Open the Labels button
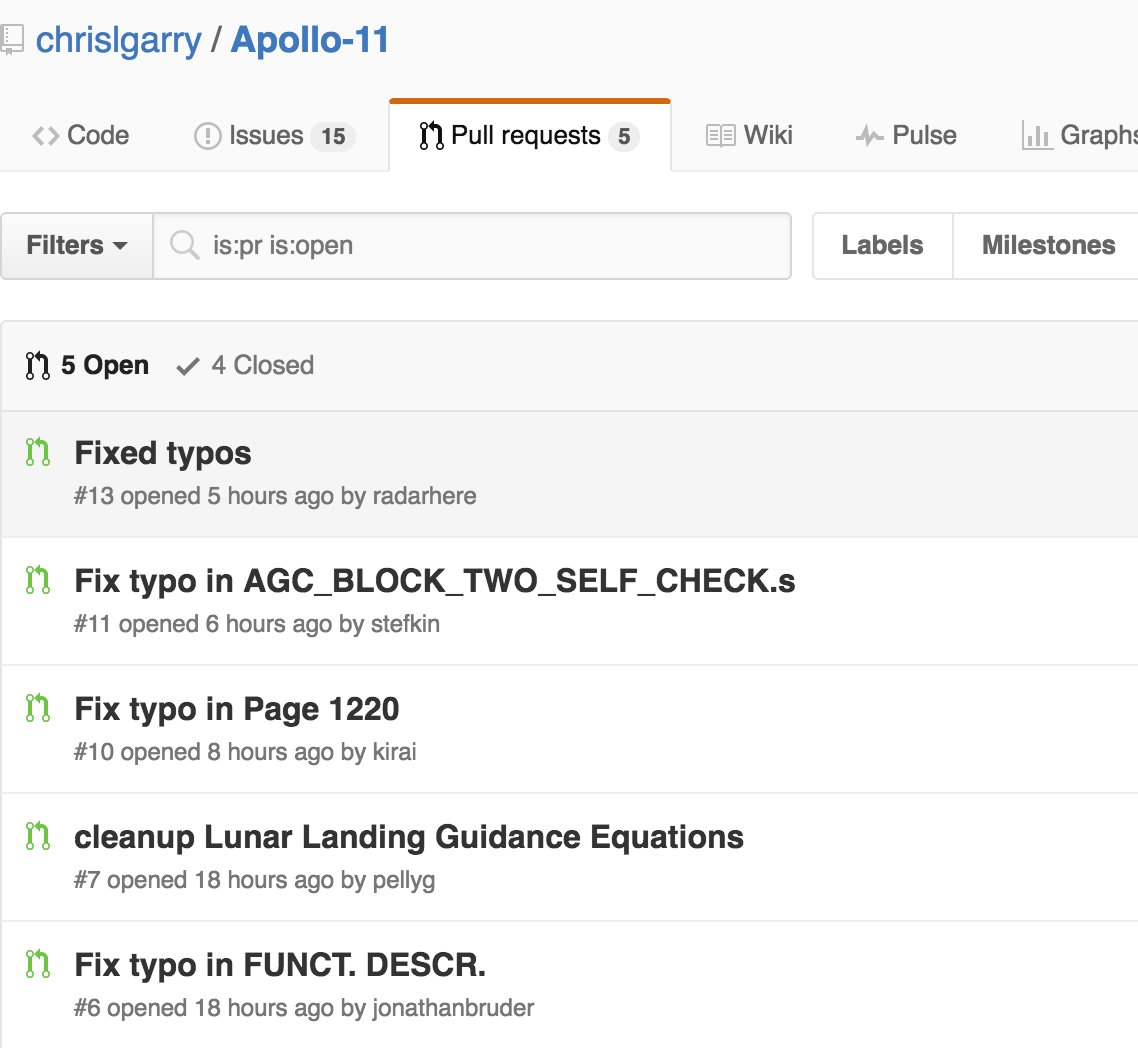This screenshot has width=1138, height=1048. 883,246
